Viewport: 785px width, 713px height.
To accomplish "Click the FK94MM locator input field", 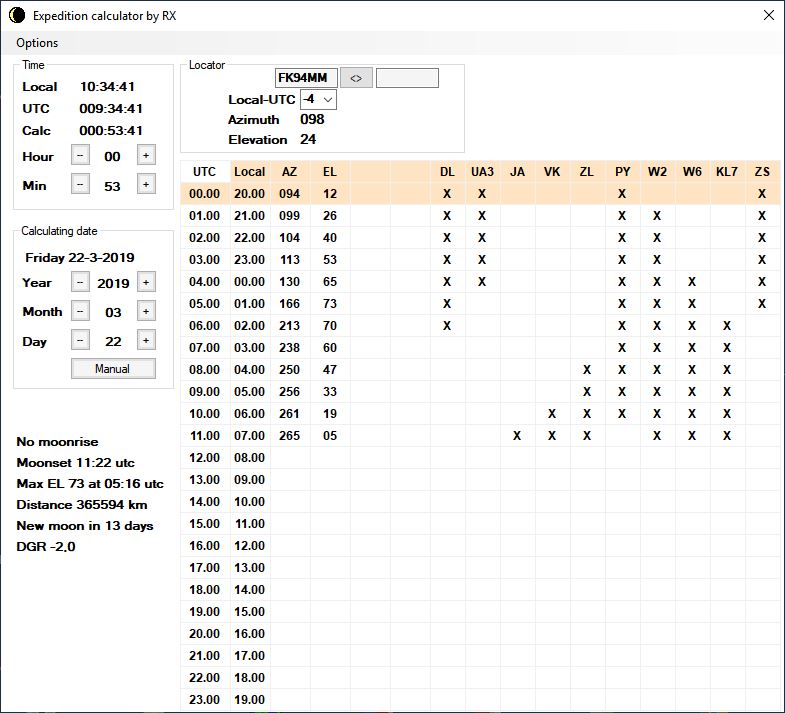I will [305, 78].
